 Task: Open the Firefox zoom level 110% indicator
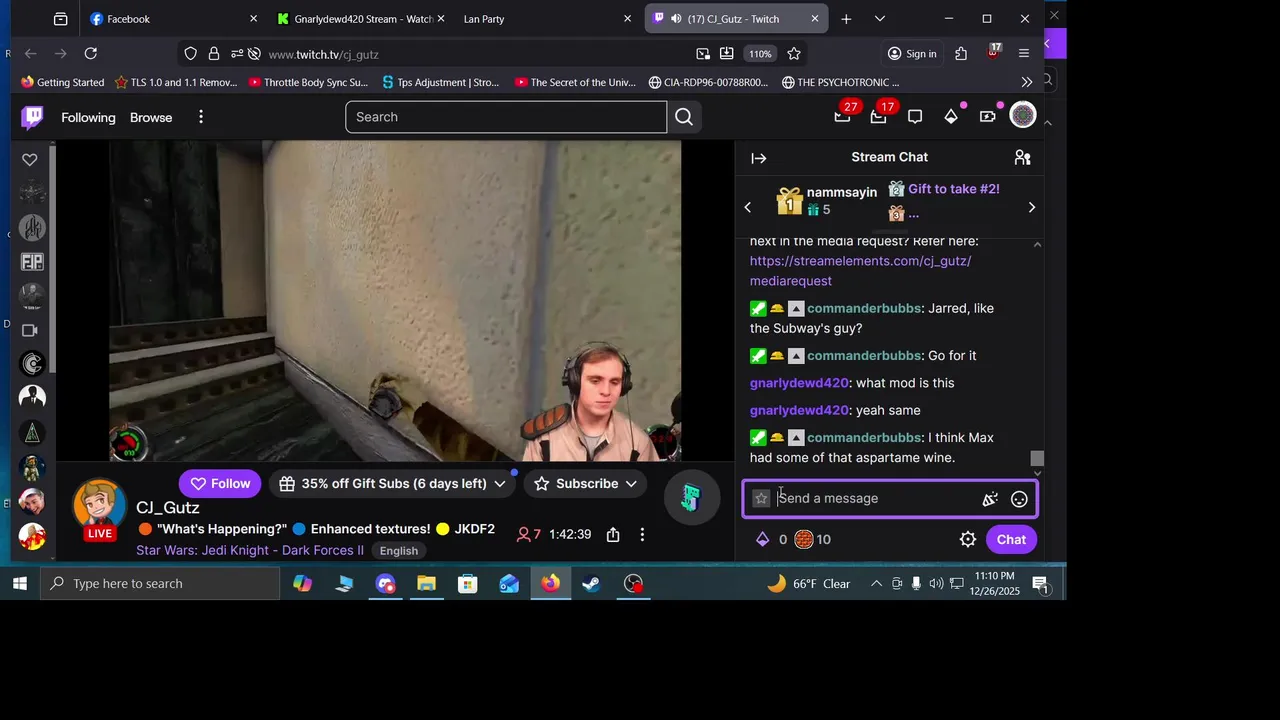coord(761,54)
